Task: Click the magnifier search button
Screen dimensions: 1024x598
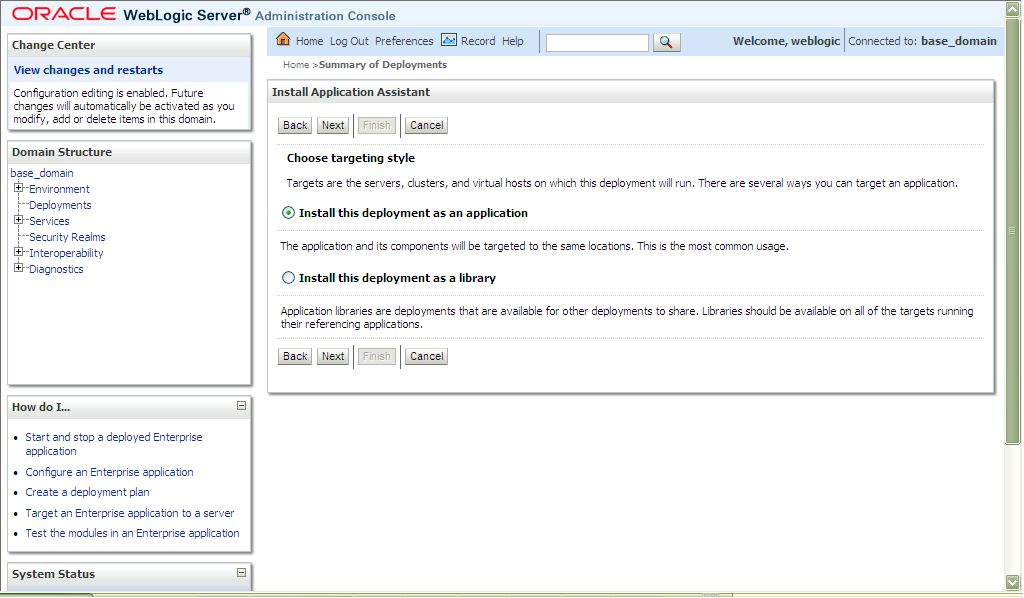Action: (666, 42)
